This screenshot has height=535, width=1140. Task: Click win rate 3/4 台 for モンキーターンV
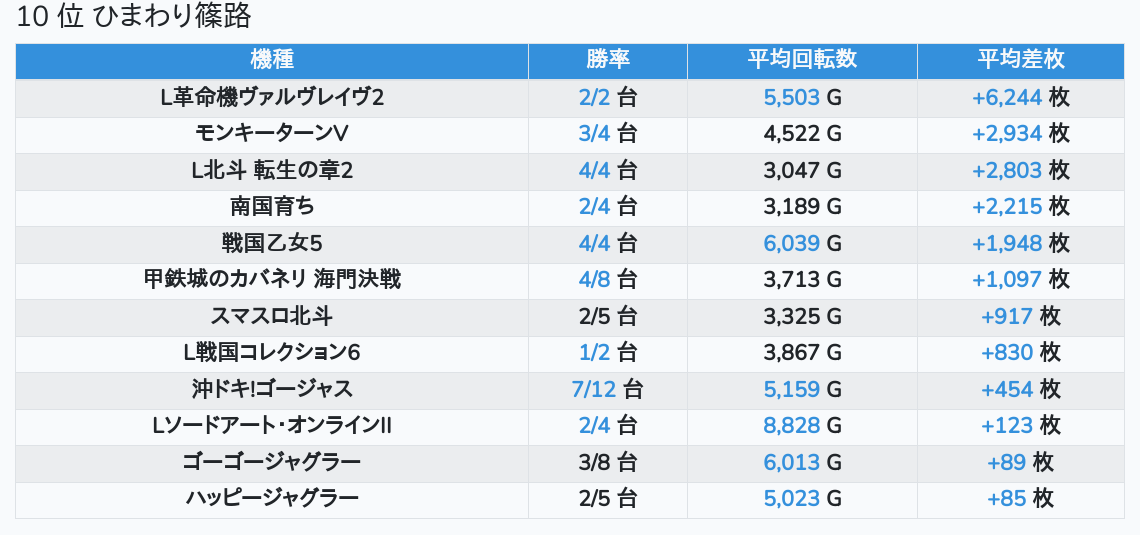608,134
